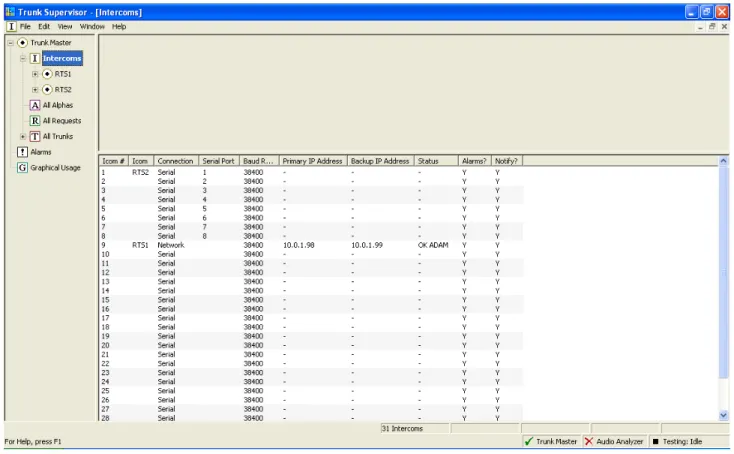Viewport: 734px width, 454px height.
Task: Click the All Requests 'R' icon
Action: pos(35,121)
